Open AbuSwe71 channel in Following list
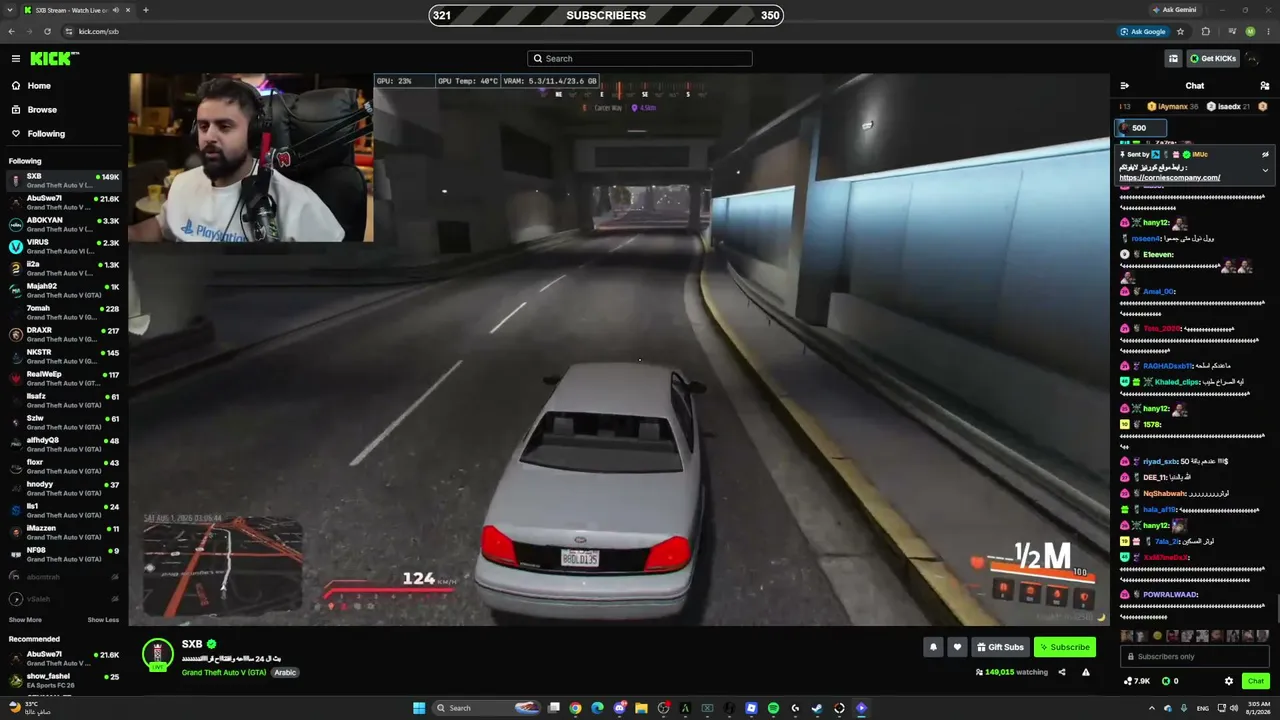 [x=64, y=203]
